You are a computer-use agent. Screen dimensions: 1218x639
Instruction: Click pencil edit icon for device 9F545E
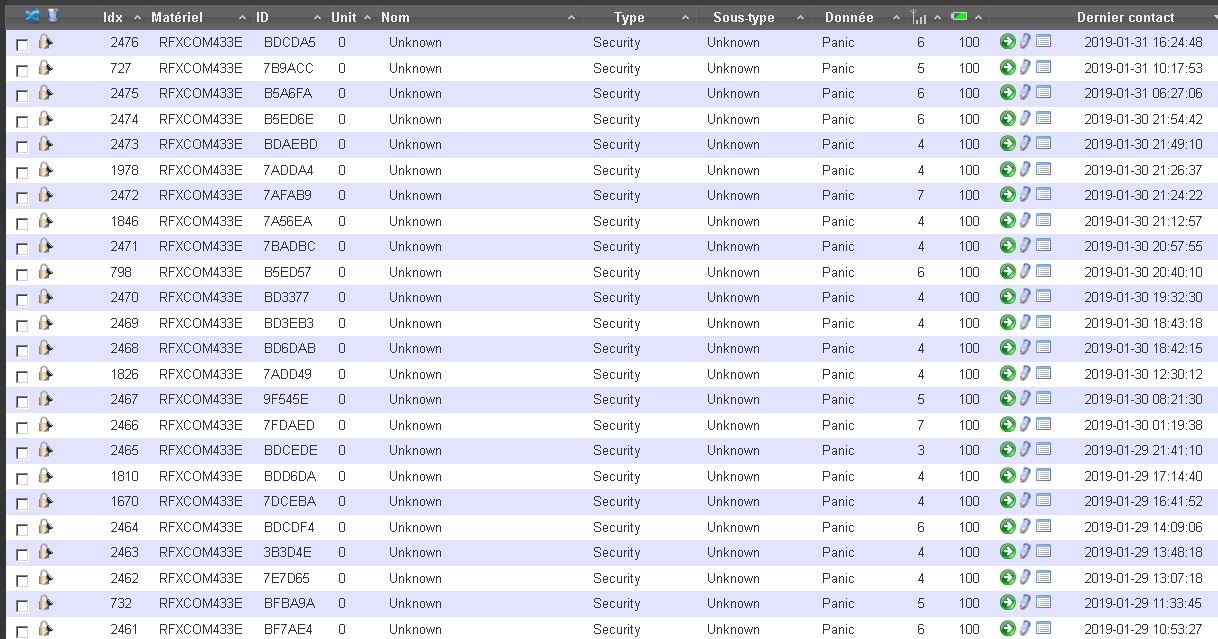(1025, 399)
